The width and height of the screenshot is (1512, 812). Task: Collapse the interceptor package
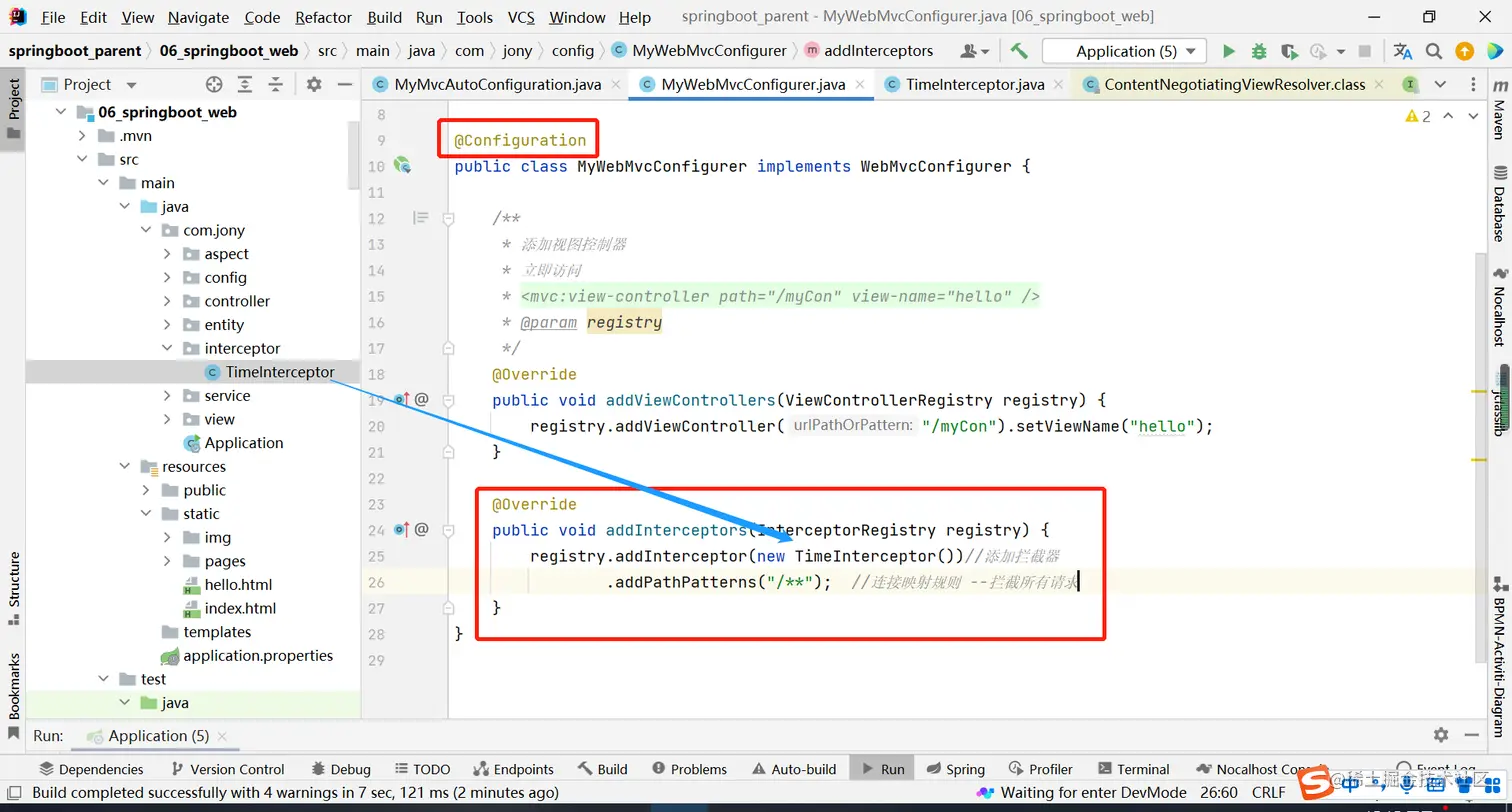point(167,348)
